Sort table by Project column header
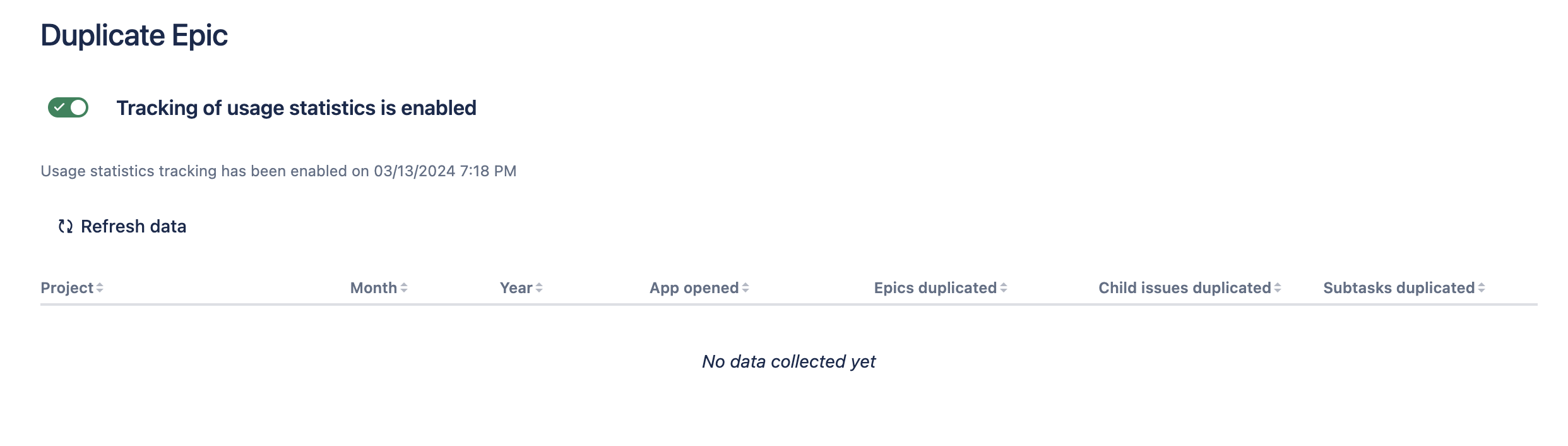Image resolution: width=1568 pixels, height=446 pixels. (67, 288)
